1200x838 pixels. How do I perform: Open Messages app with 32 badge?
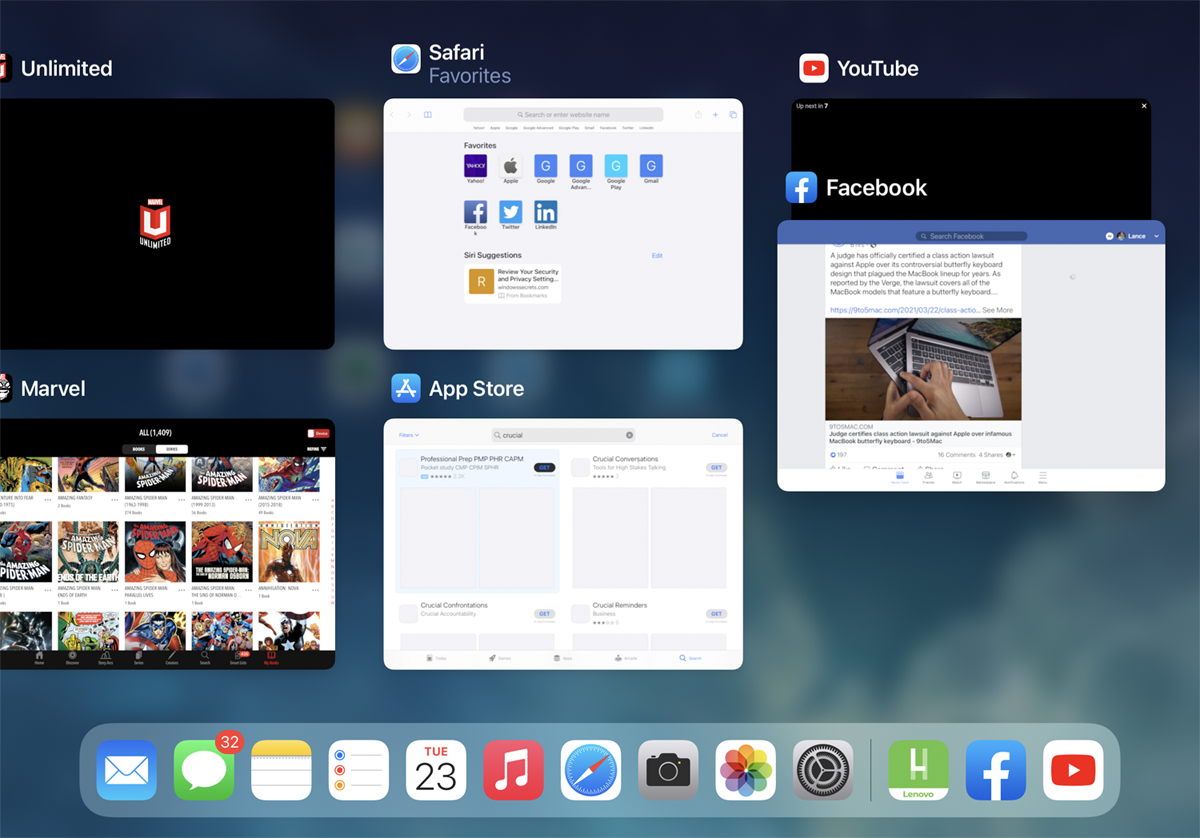click(204, 770)
